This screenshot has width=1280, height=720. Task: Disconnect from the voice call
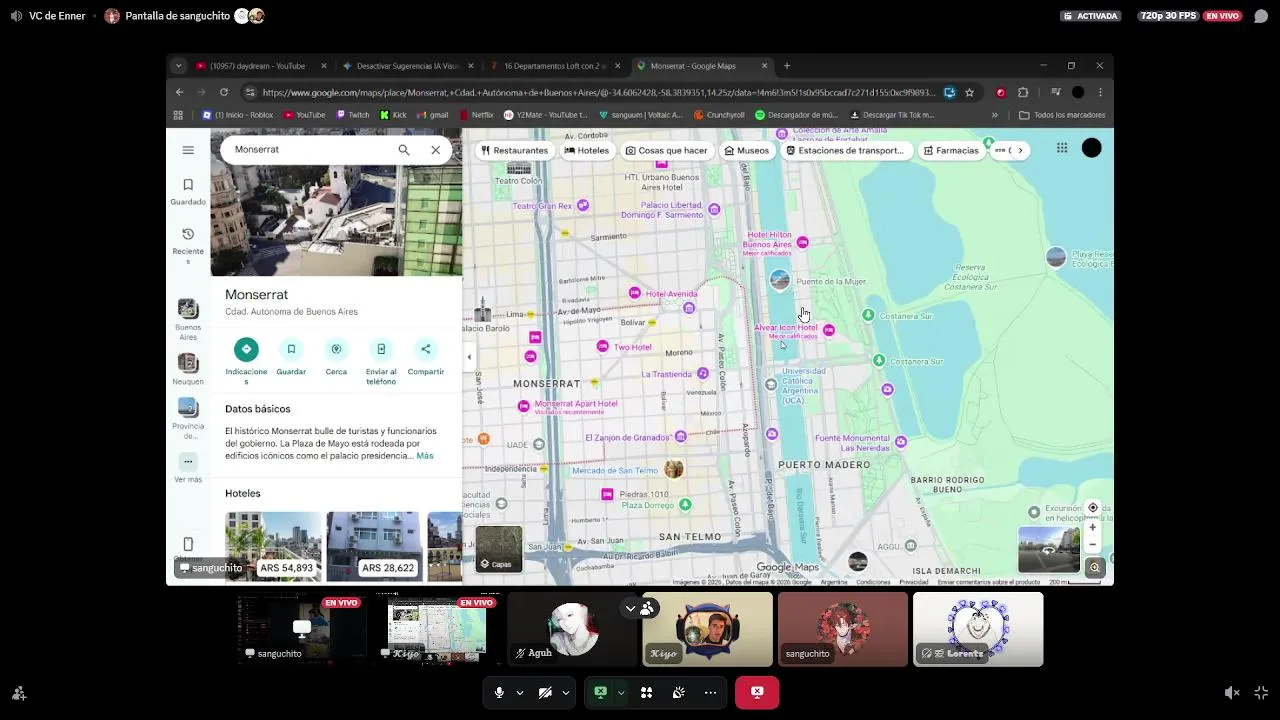[757, 692]
